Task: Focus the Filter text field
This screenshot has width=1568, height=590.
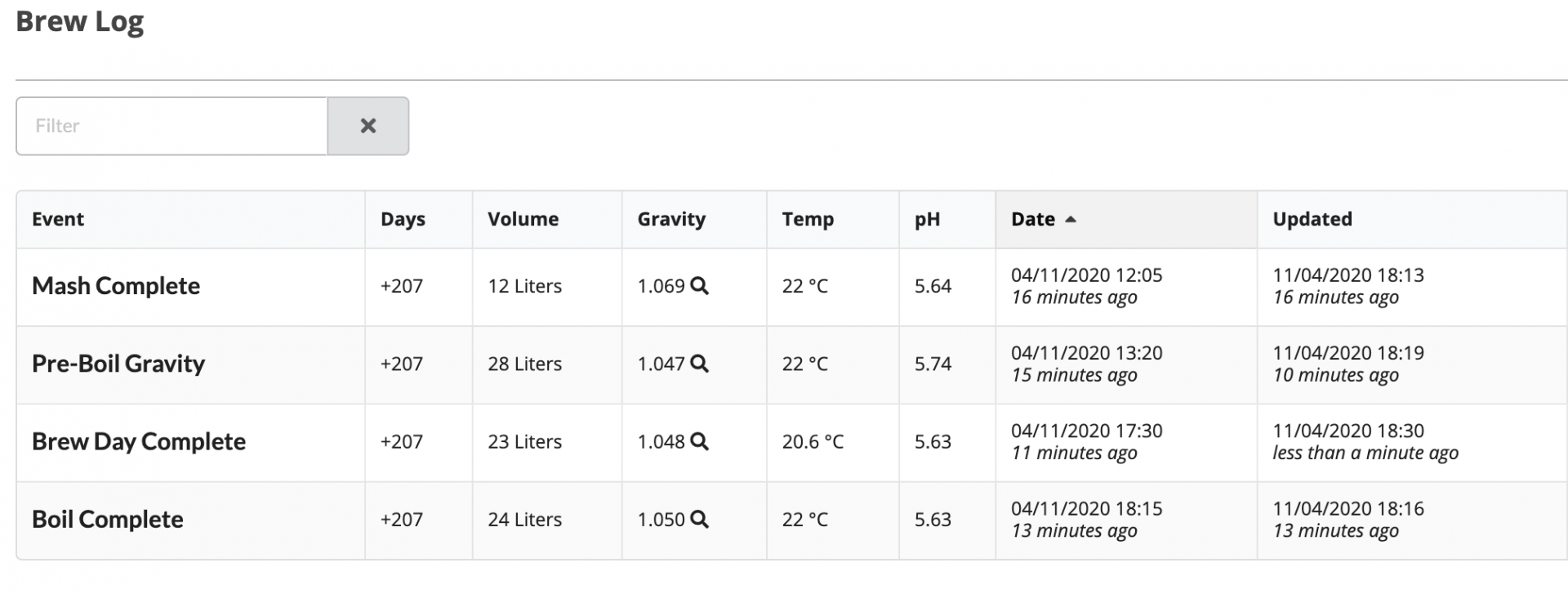Action: coord(171,126)
